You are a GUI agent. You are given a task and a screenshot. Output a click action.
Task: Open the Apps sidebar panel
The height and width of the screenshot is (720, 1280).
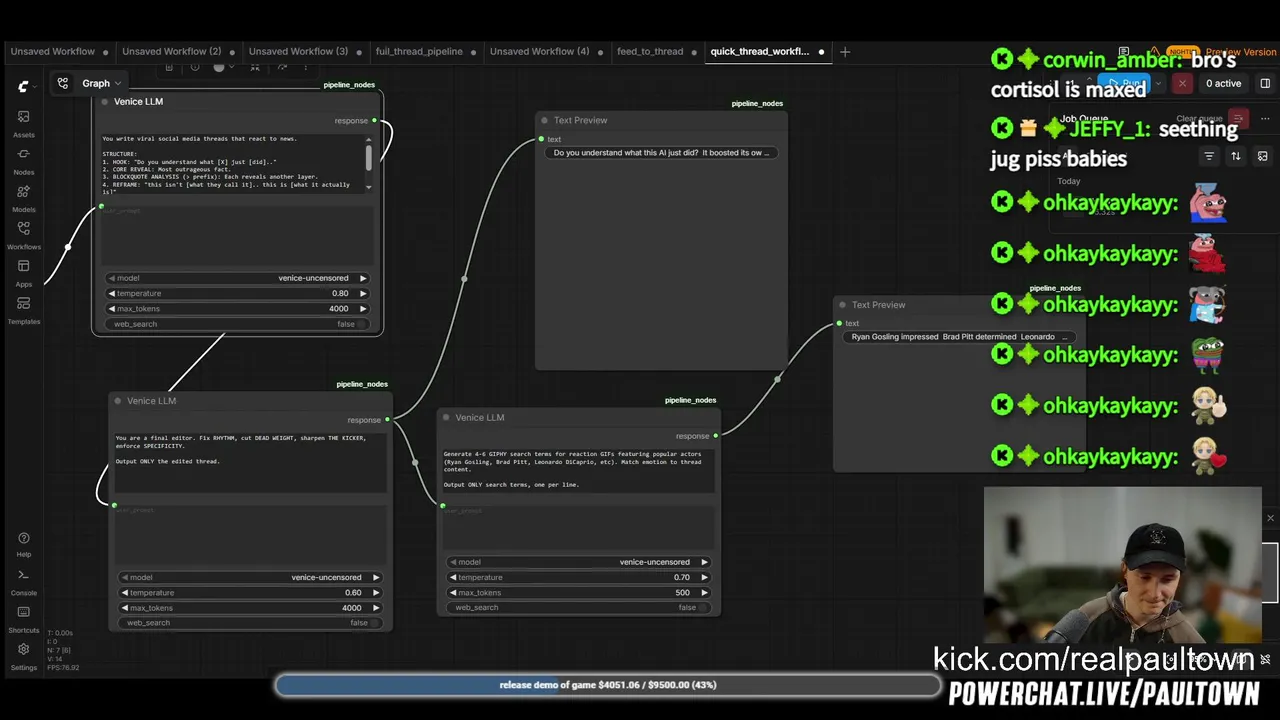[x=23, y=272]
